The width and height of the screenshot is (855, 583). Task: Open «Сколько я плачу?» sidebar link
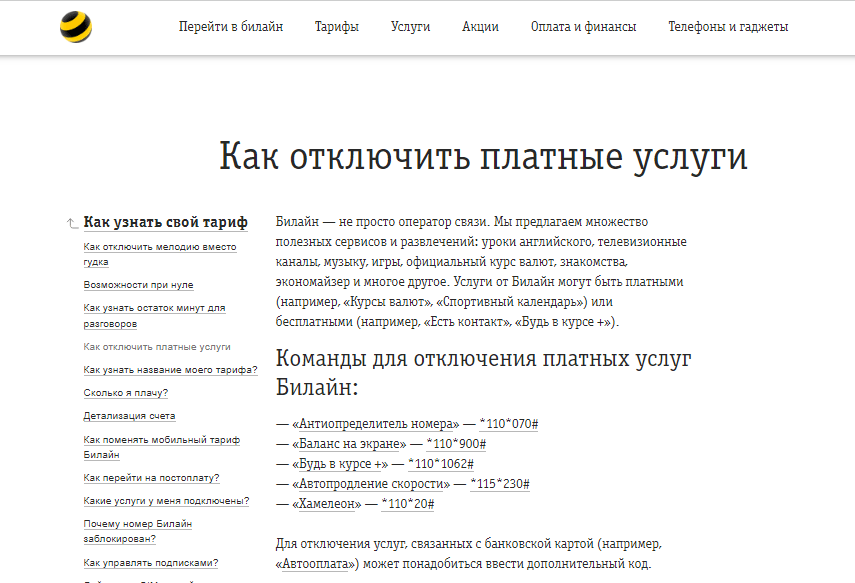point(126,393)
